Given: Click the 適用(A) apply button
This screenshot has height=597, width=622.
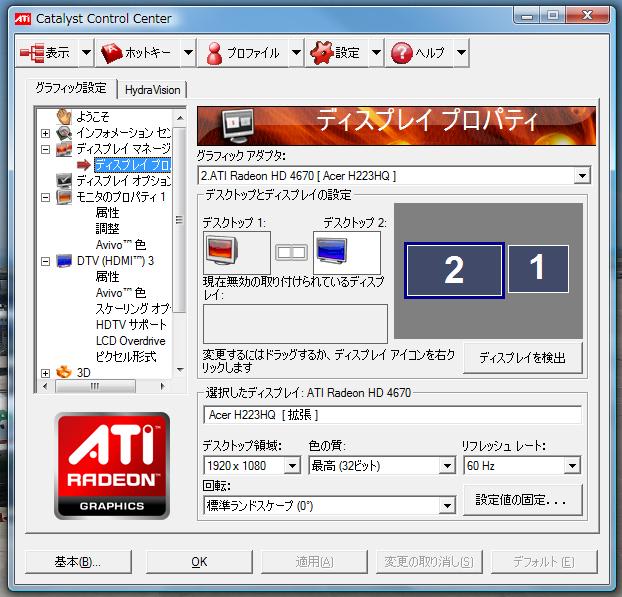Looking at the screenshot, I should [314, 561].
